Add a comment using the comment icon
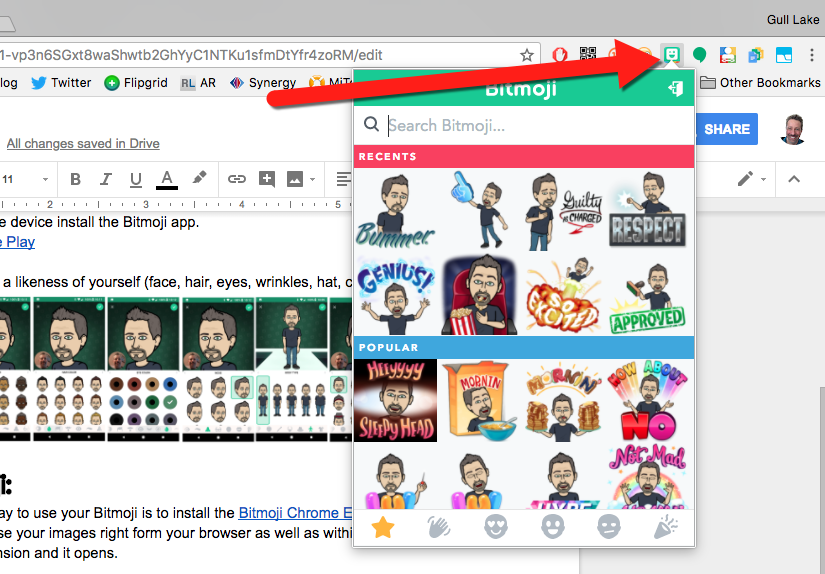The width and height of the screenshot is (825, 574). (x=267, y=179)
